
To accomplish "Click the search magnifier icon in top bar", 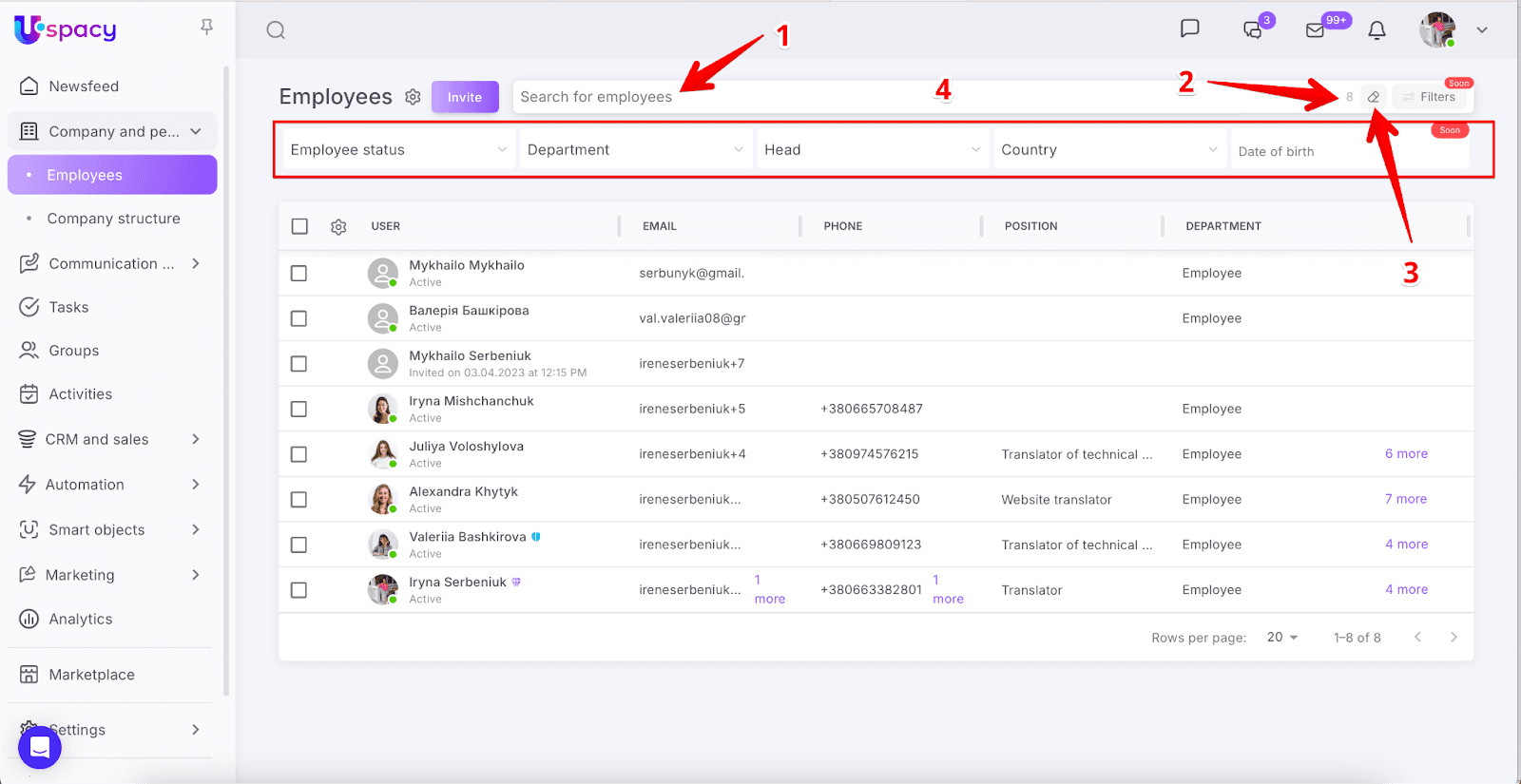I will click(276, 30).
